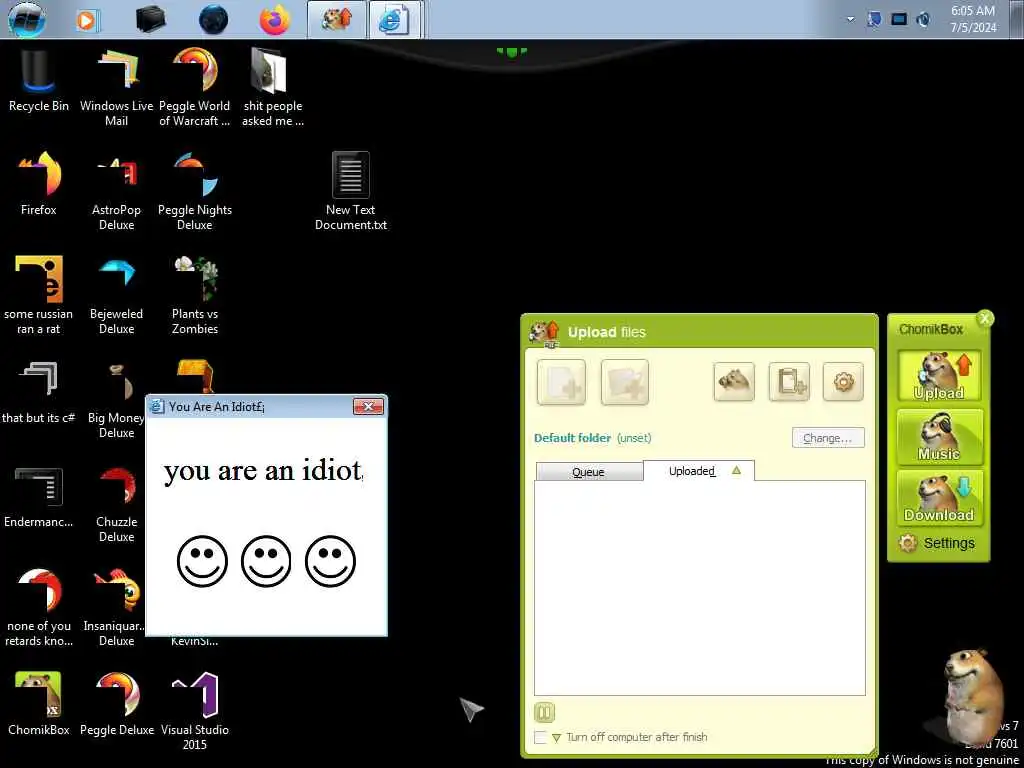Click the add folder icon in Upload files
Screen dimensions: 1024x768
(625, 382)
